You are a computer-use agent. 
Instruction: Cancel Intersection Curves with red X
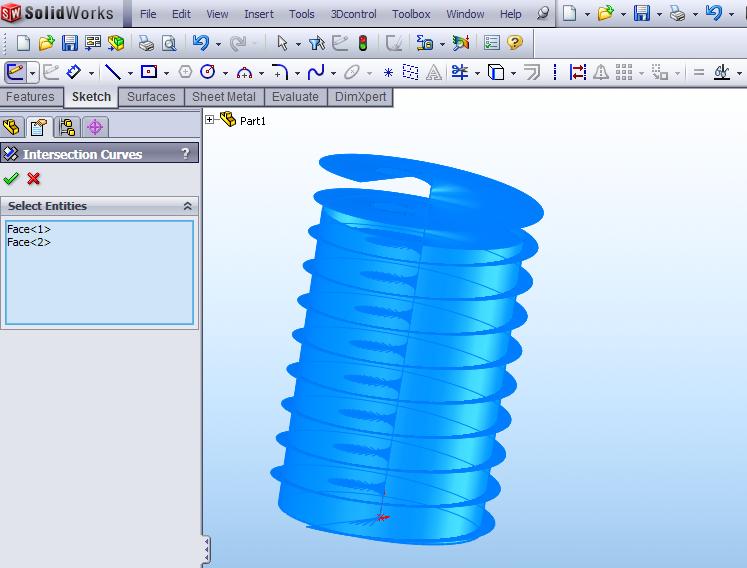[x=33, y=179]
